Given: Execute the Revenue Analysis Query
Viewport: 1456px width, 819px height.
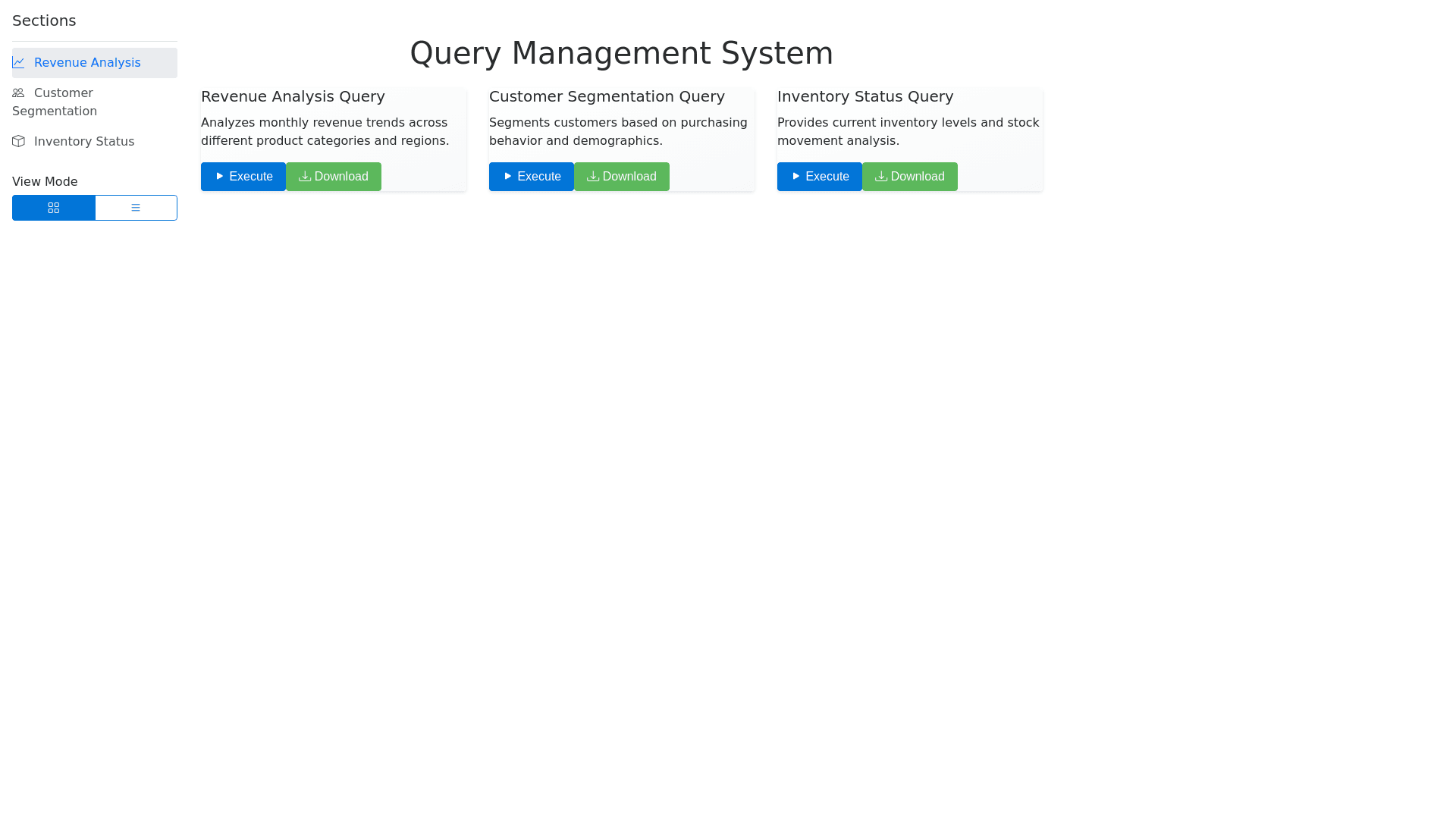Looking at the screenshot, I should point(243,177).
